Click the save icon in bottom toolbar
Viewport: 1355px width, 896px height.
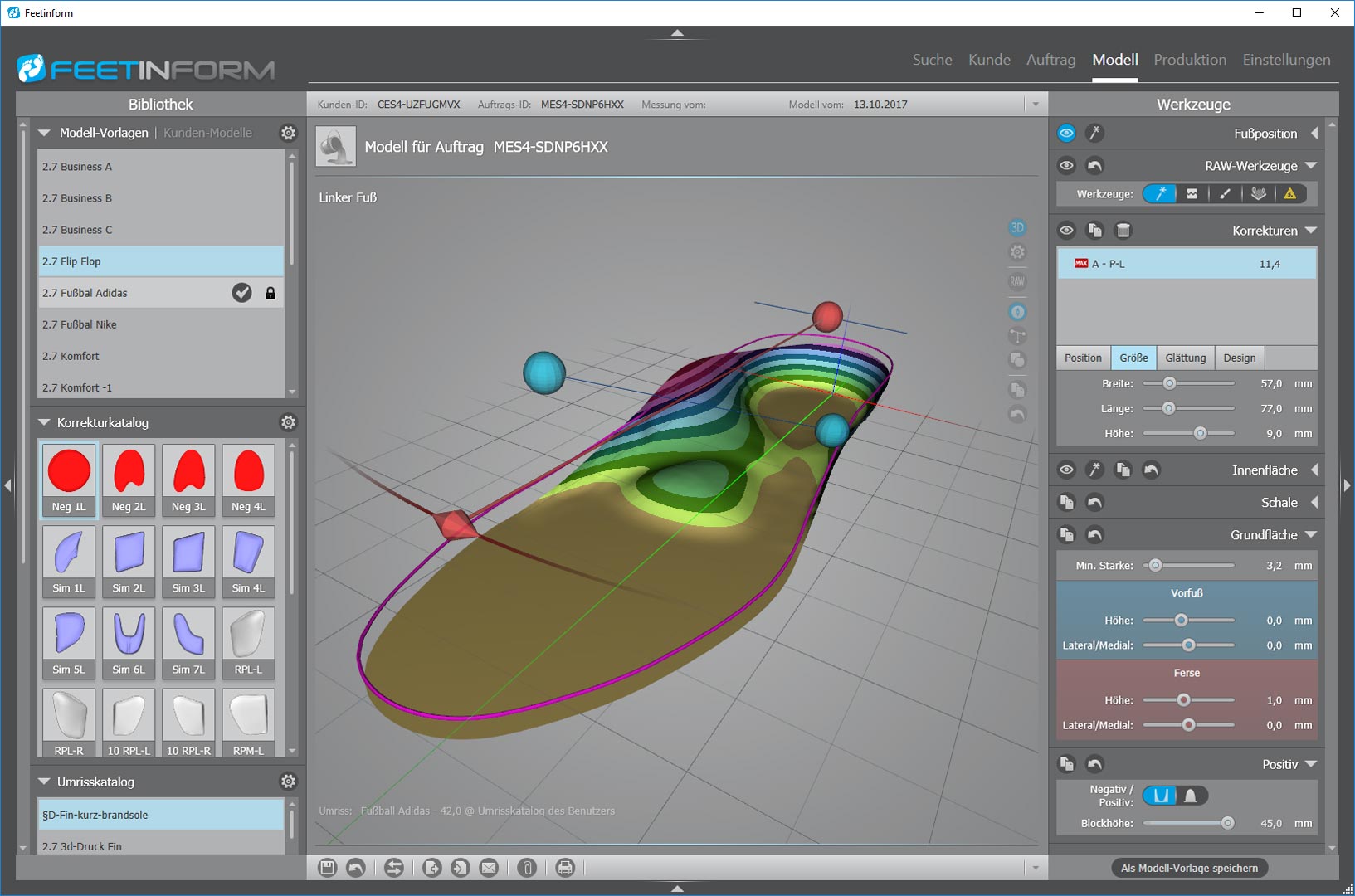click(x=327, y=868)
